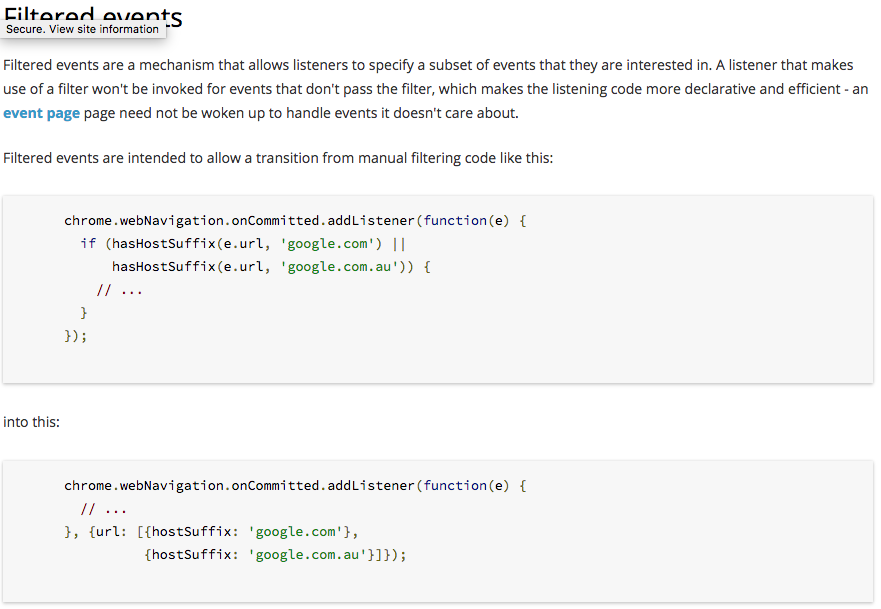Screen dimensions: 881x609
Task: Click the first code block's addListener line
Action: click(294, 221)
